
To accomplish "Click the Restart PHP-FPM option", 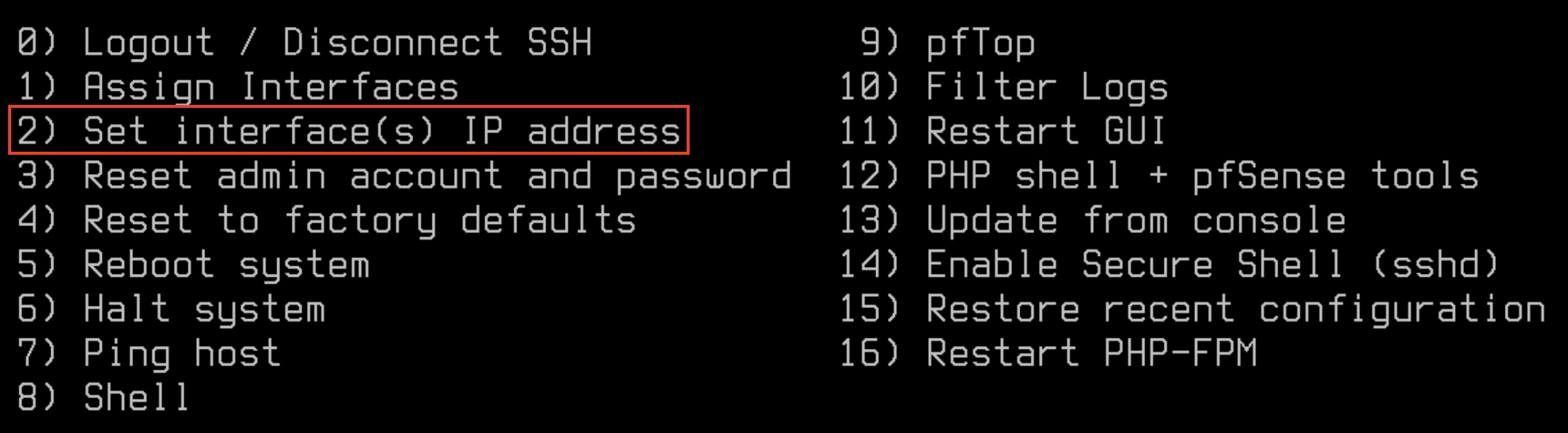I will [1091, 353].
